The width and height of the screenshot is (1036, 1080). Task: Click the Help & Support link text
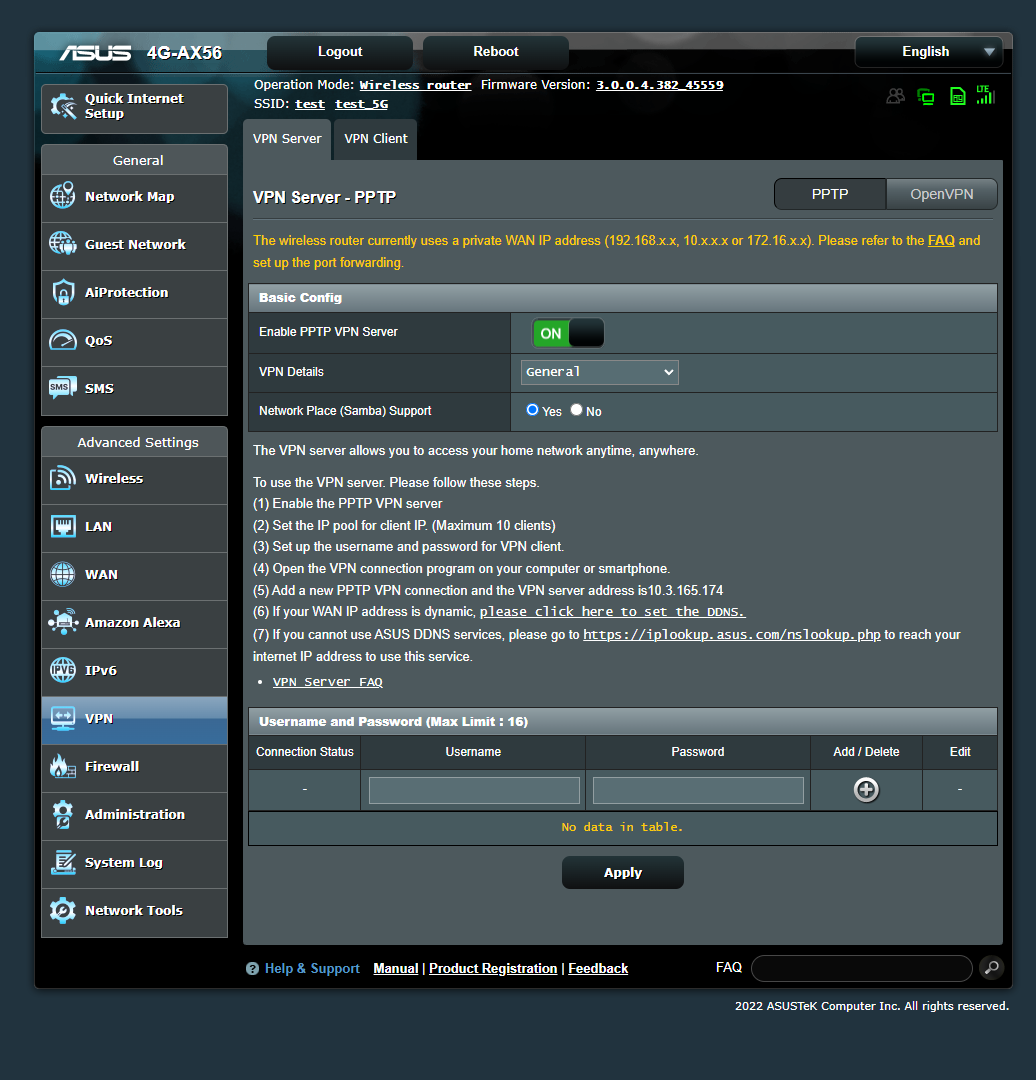click(312, 968)
